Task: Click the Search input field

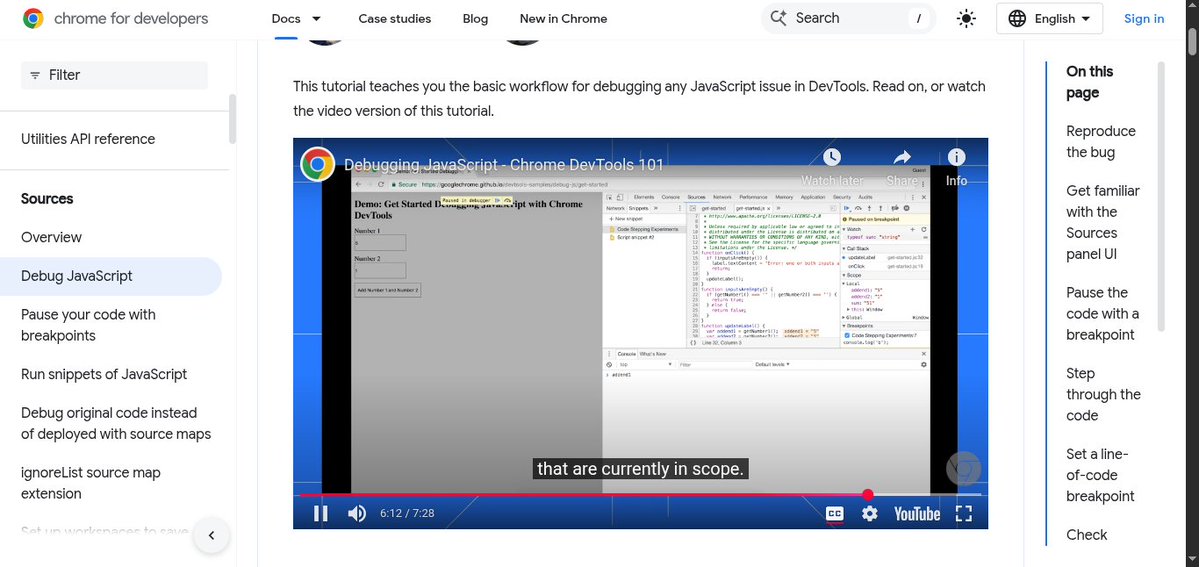Action: 848,18
